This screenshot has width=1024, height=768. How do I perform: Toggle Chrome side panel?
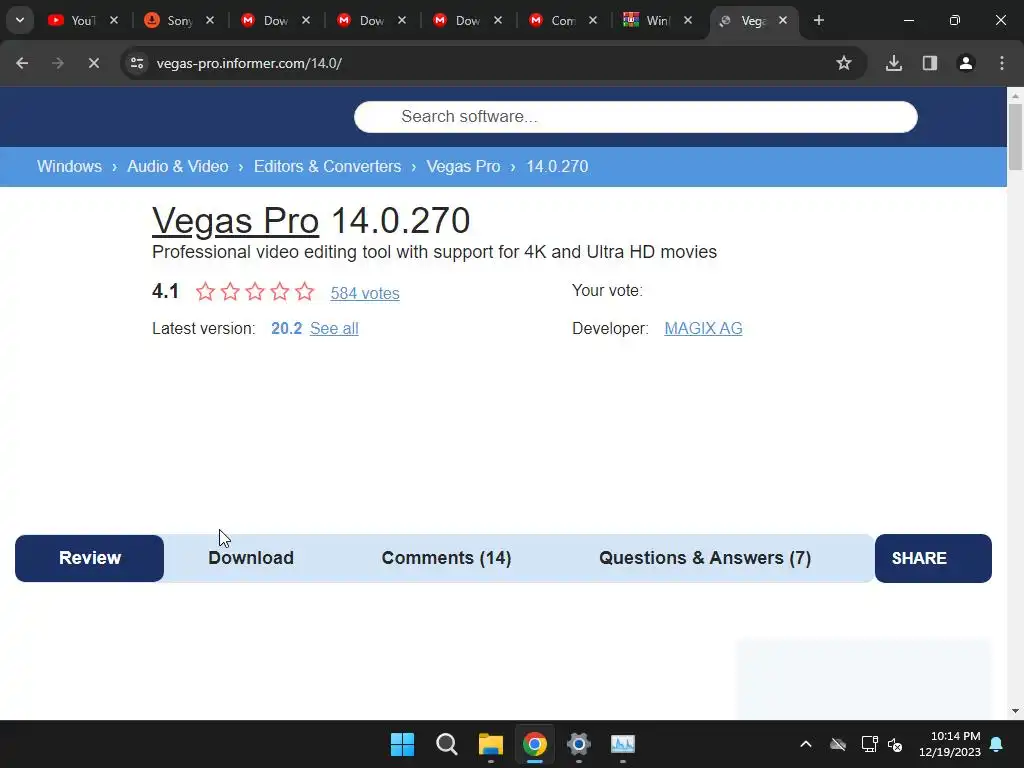click(930, 63)
